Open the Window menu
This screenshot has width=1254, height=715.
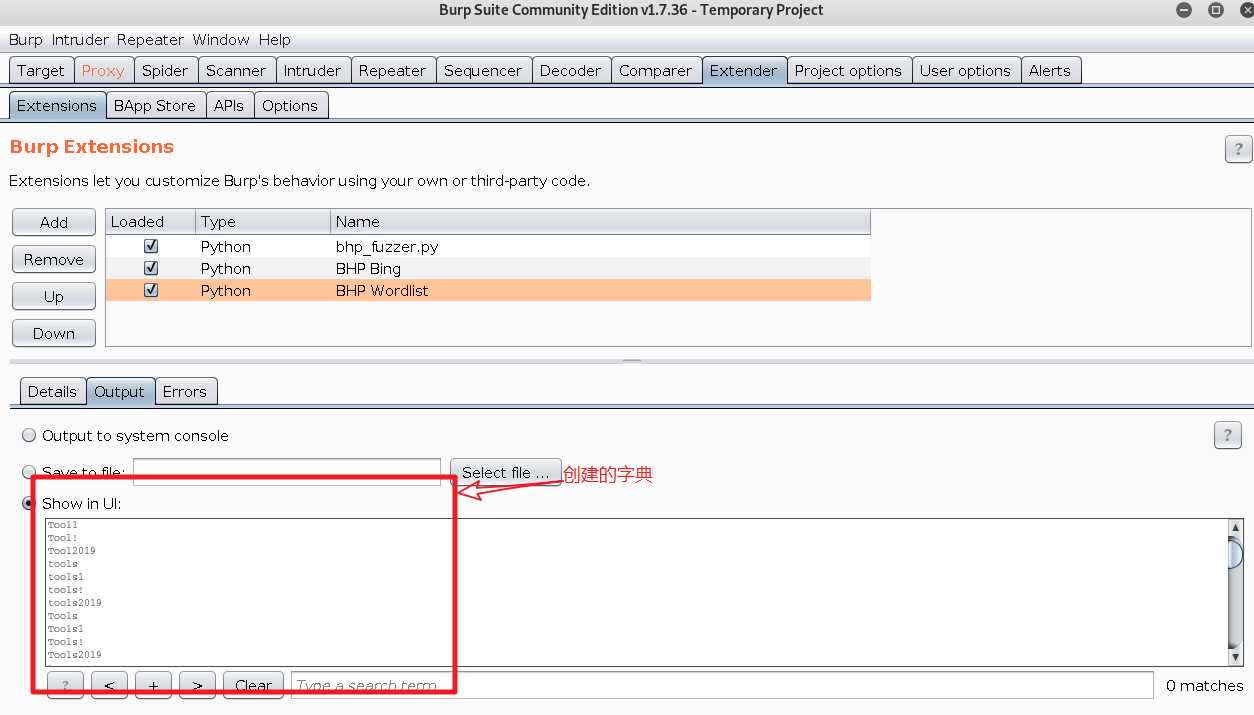tap(221, 40)
